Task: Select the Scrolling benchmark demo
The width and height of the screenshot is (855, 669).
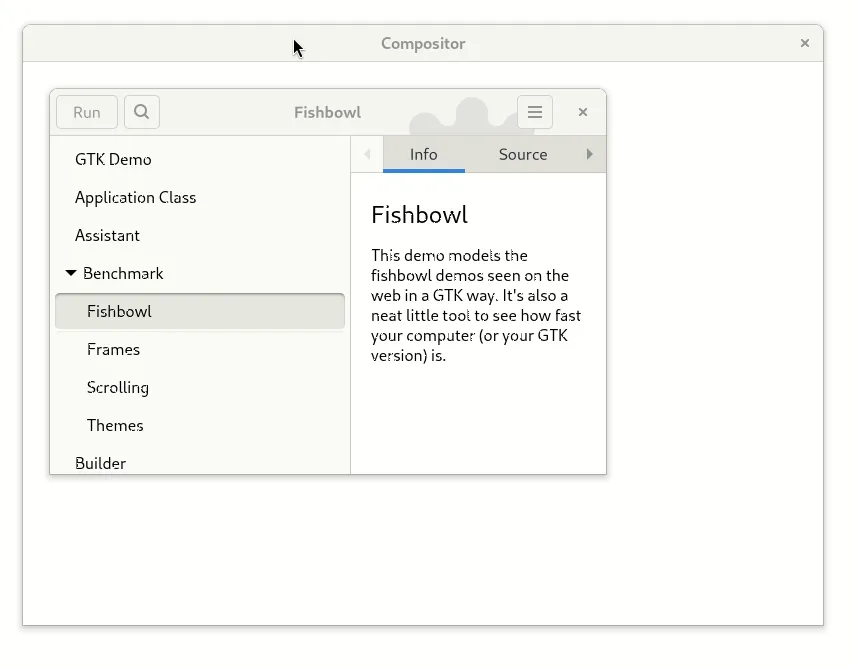Action: pyautogui.click(x=118, y=387)
